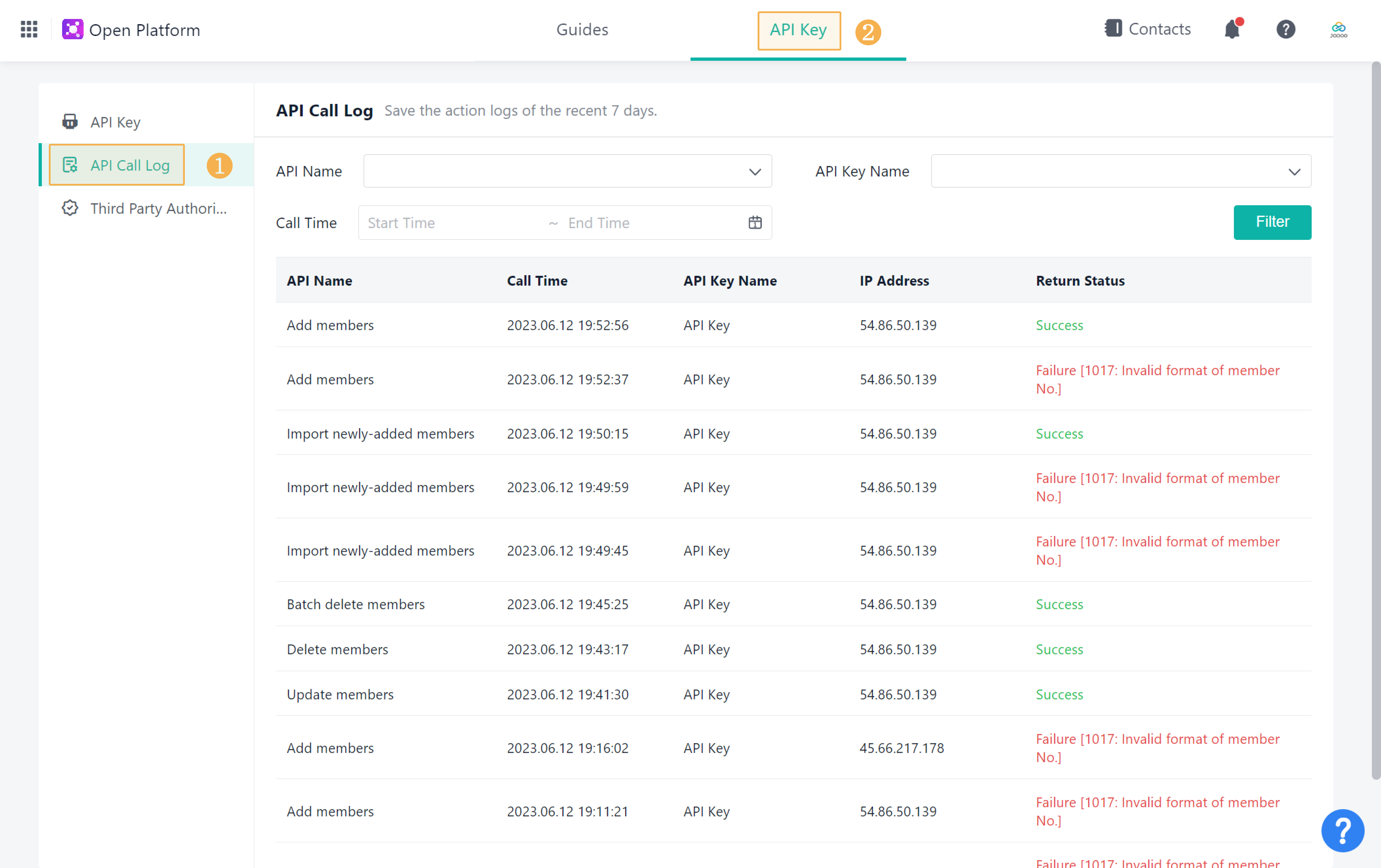Select API Key in the sidebar

[x=115, y=122]
